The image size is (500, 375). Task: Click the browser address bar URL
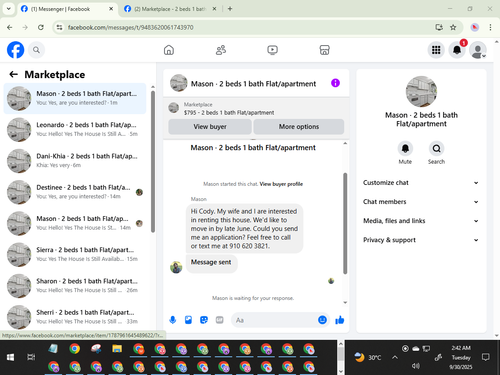[x=130, y=27]
